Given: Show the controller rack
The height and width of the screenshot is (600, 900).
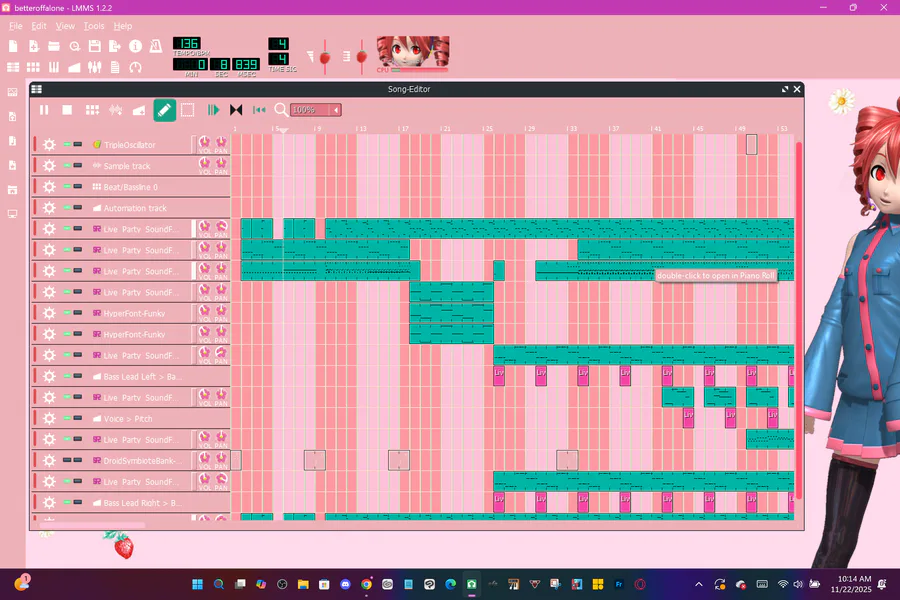Looking at the screenshot, I should tap(135, 67).
